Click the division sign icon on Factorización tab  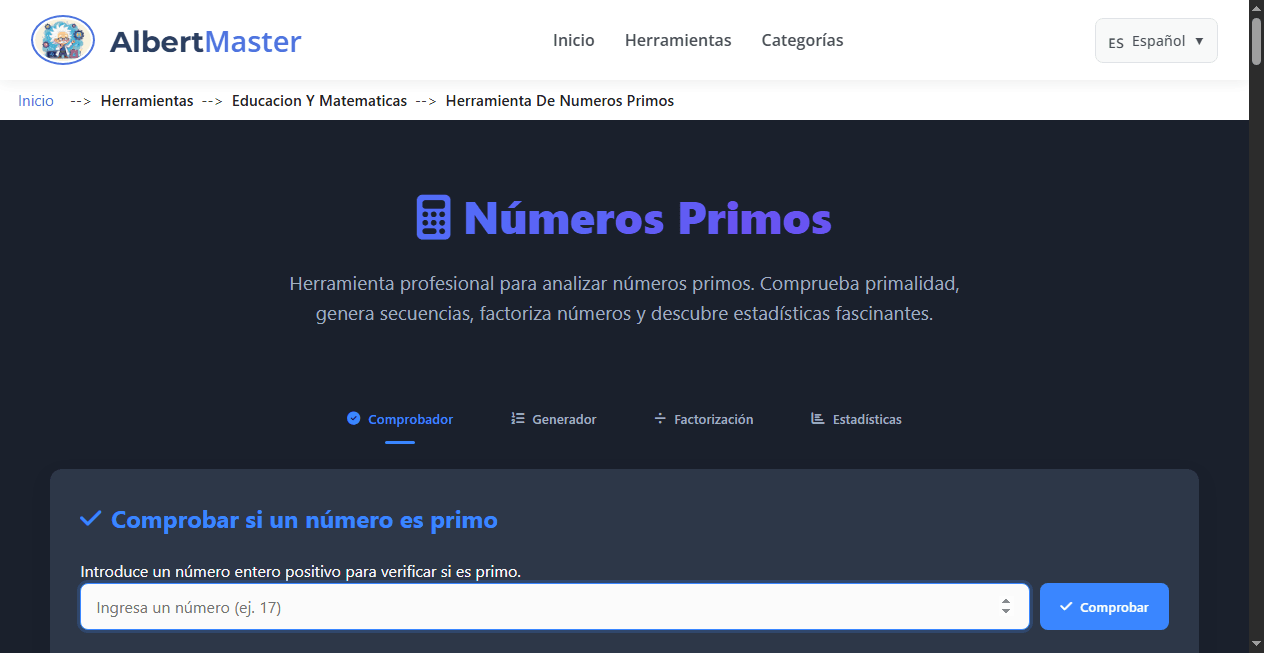(662, 419)
